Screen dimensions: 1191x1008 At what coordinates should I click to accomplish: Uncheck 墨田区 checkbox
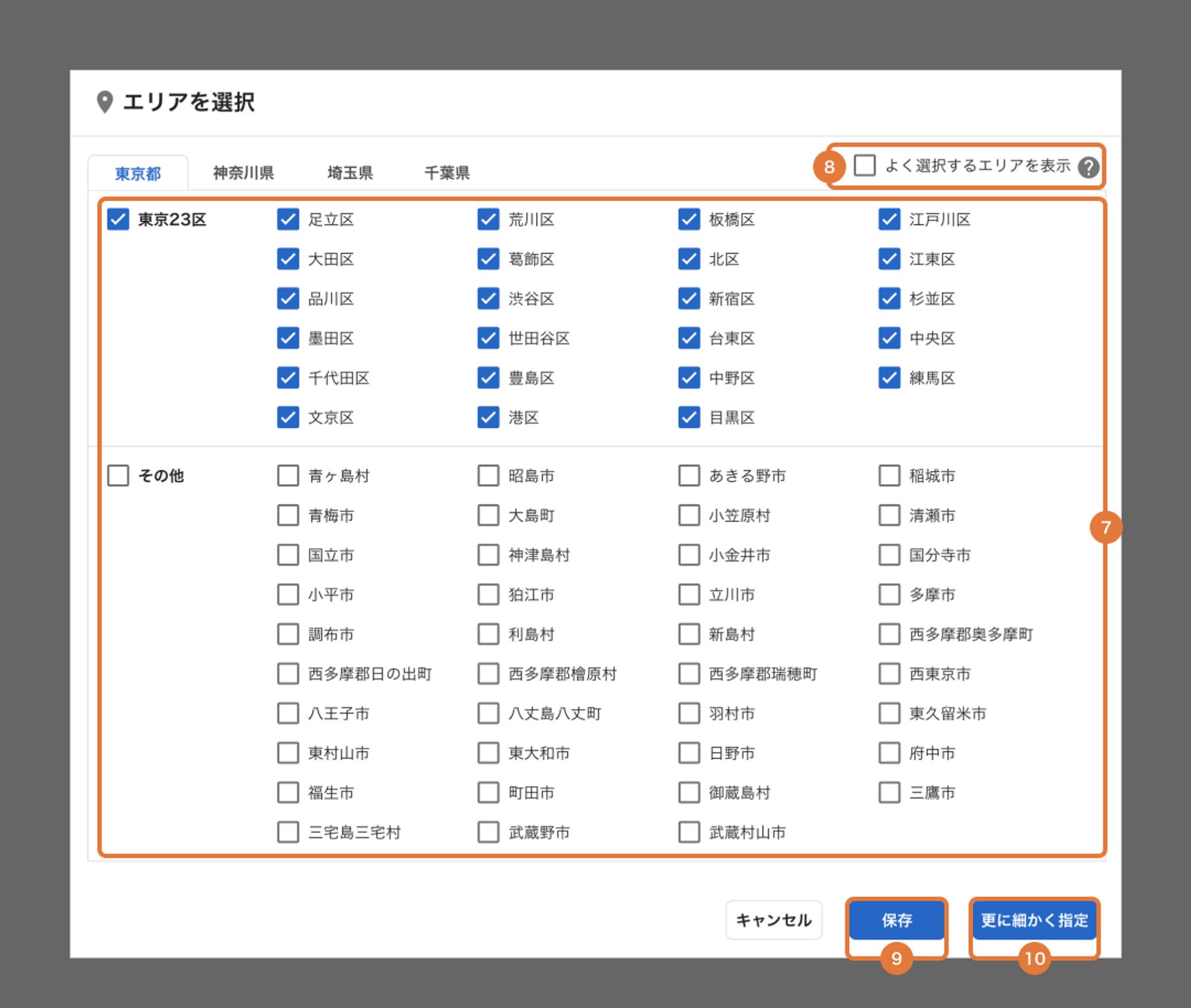pos(288,338)
